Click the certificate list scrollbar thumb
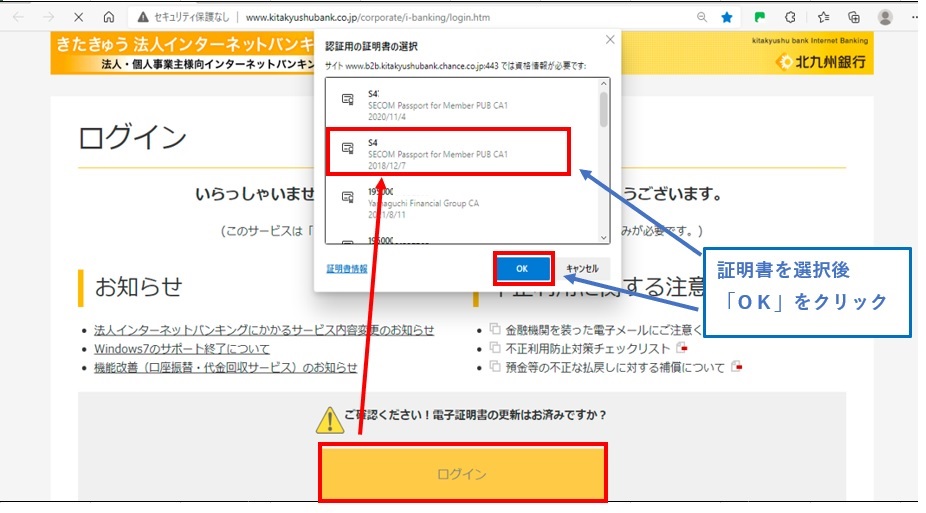926x513 pixels. (603, 109)
